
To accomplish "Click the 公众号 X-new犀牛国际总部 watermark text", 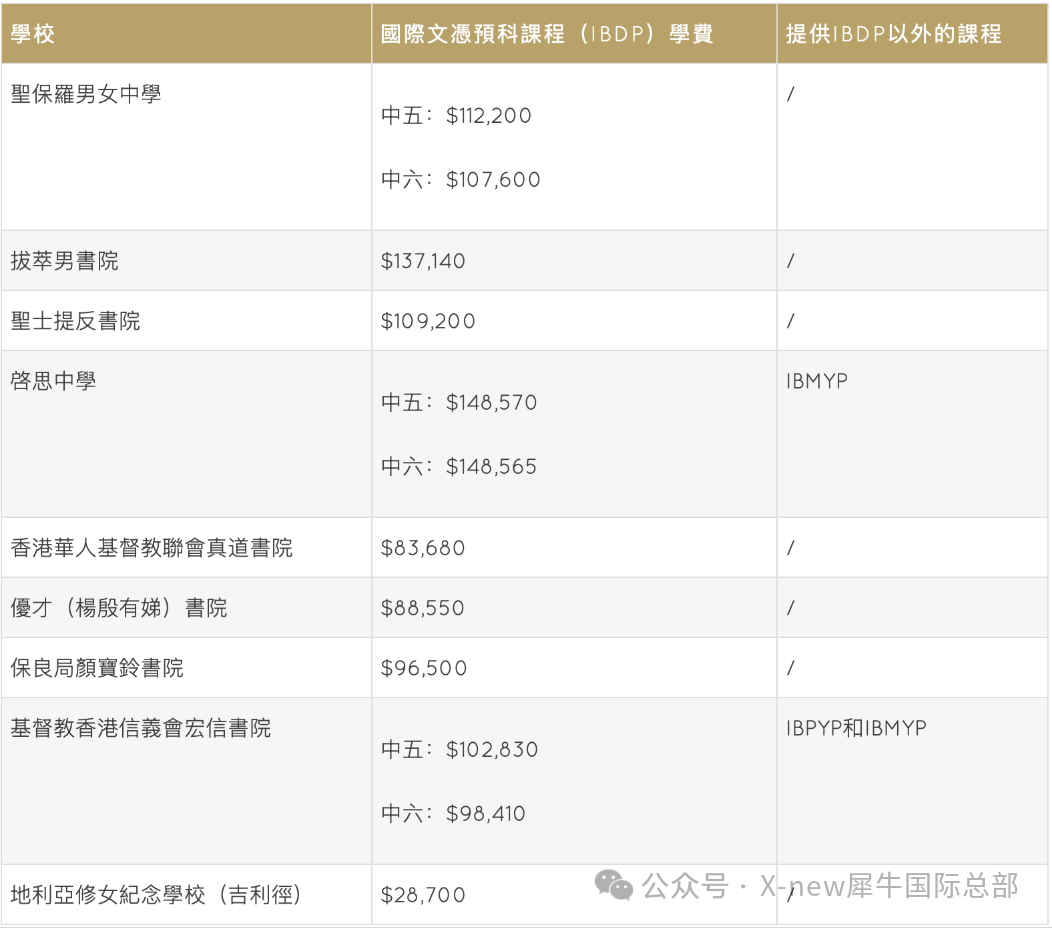I will [830, 886].
